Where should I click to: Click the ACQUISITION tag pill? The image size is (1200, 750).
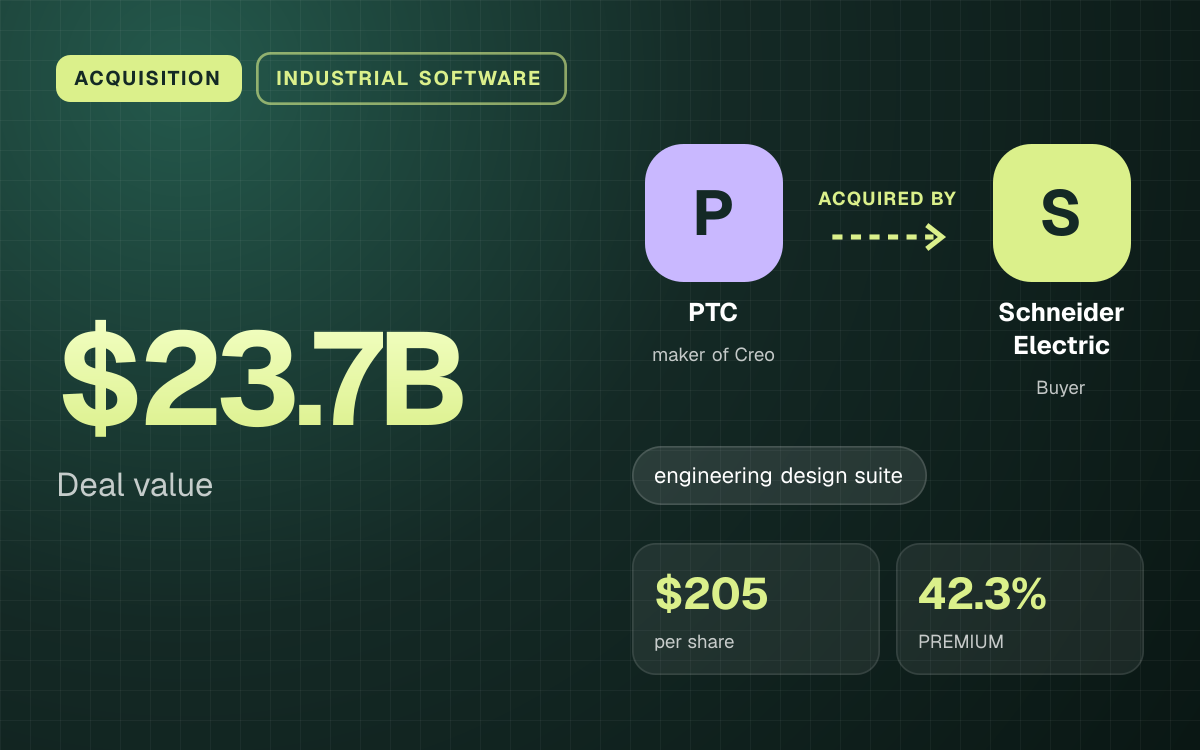[149, 78]
